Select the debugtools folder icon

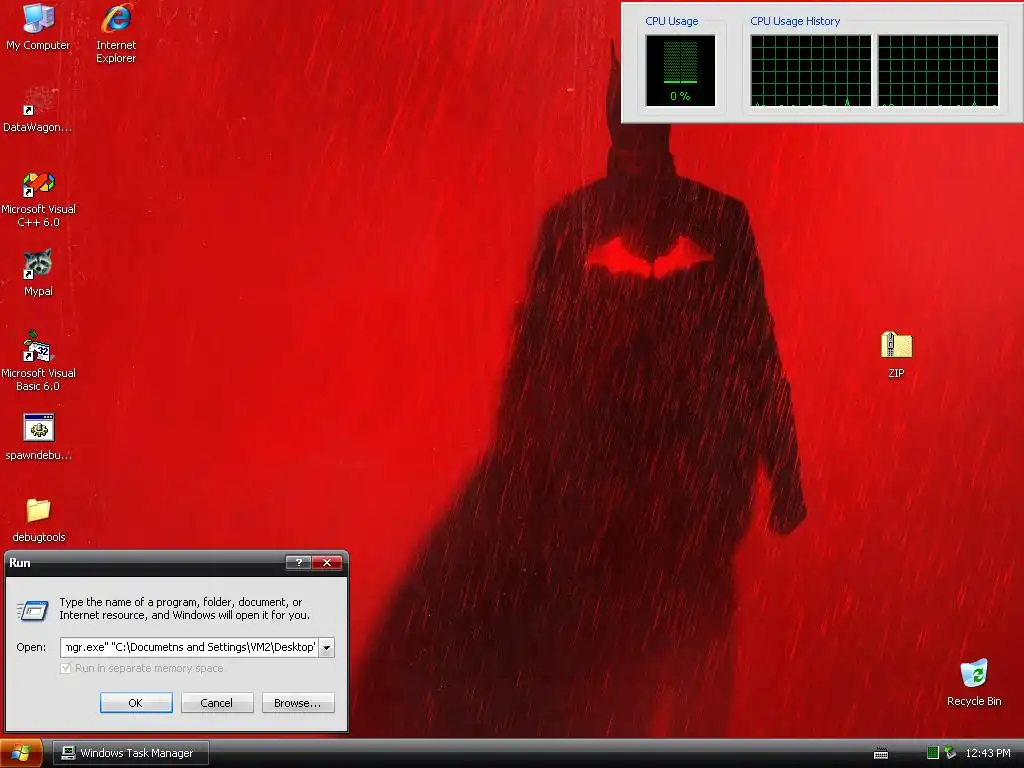pyautogui.click(x=39, y=519)
